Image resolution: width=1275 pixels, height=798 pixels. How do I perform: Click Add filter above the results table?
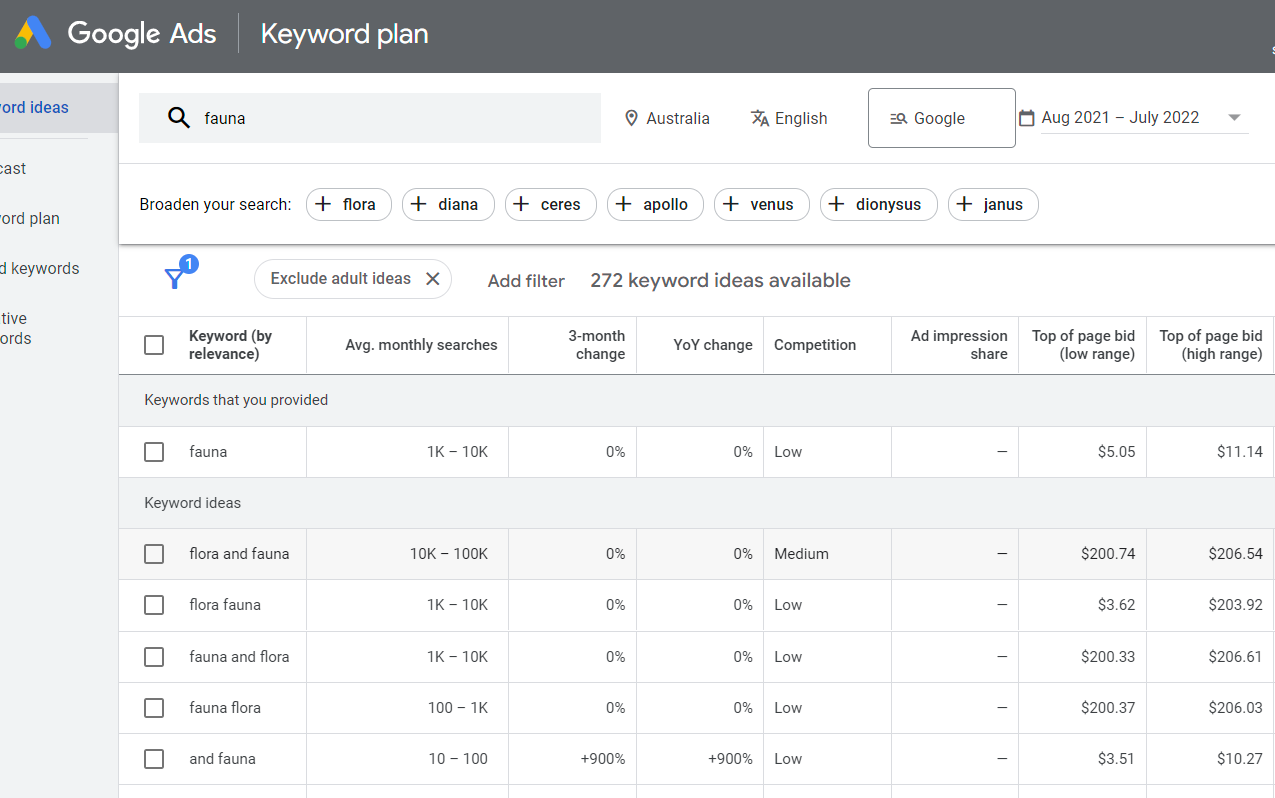pos(526,280)
